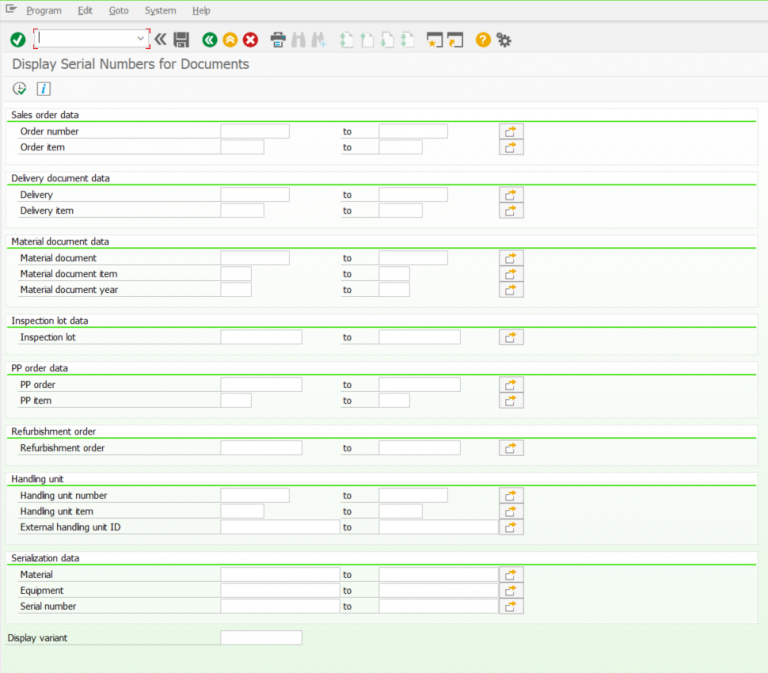Click the Material from-value input field
This screenshot has height=673, width=768.
coord(280,574)
